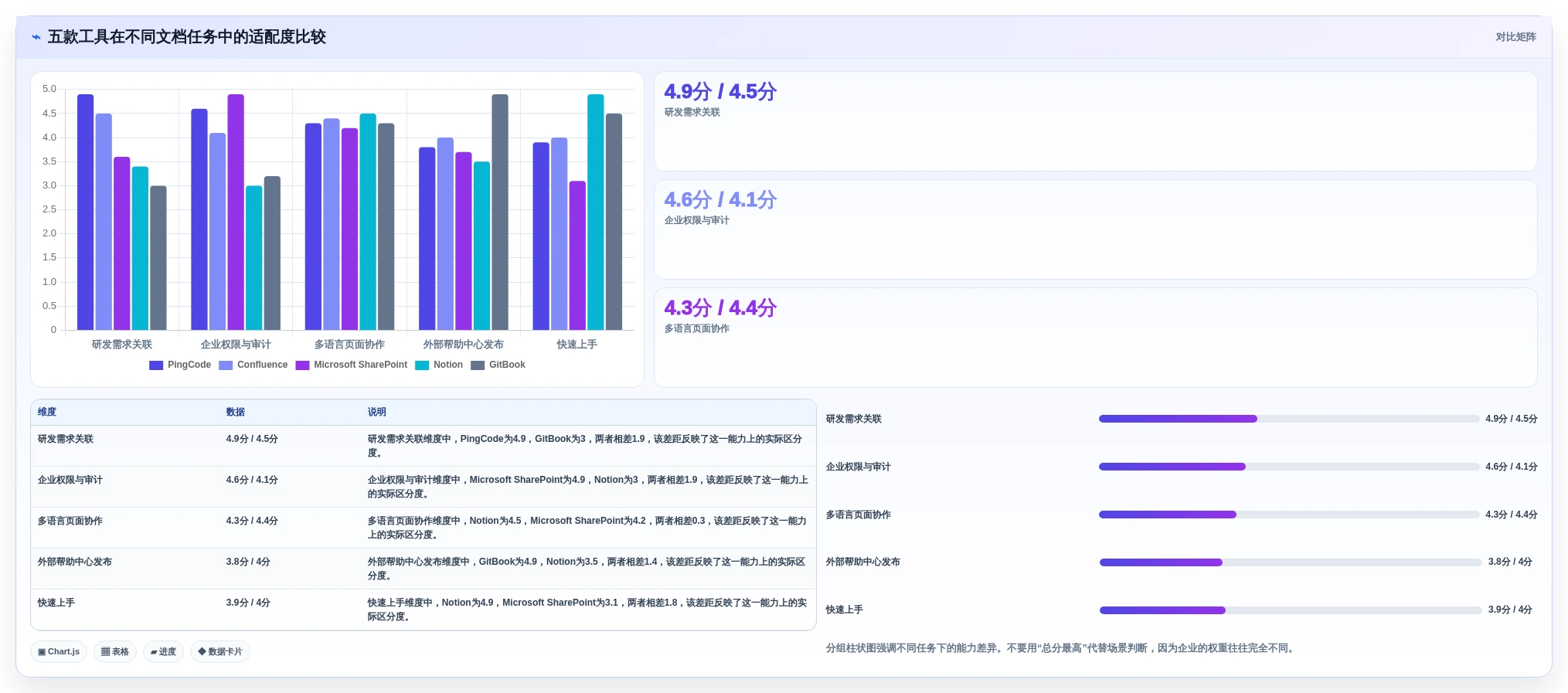Screen dimensions: 1568x693
Task: Toggle the Notion legend item
Action: pos(439,365)
